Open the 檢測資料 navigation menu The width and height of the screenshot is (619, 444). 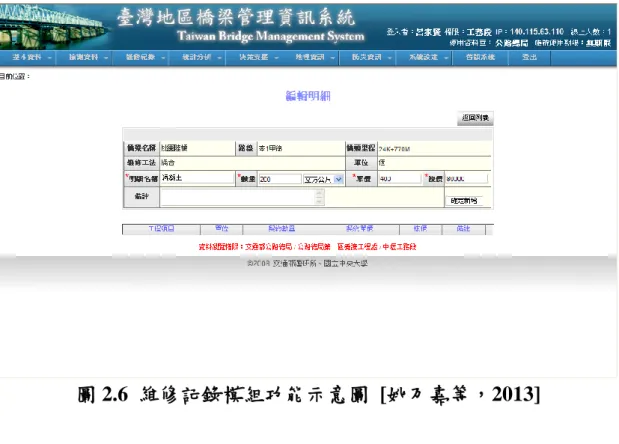point(84,57)
